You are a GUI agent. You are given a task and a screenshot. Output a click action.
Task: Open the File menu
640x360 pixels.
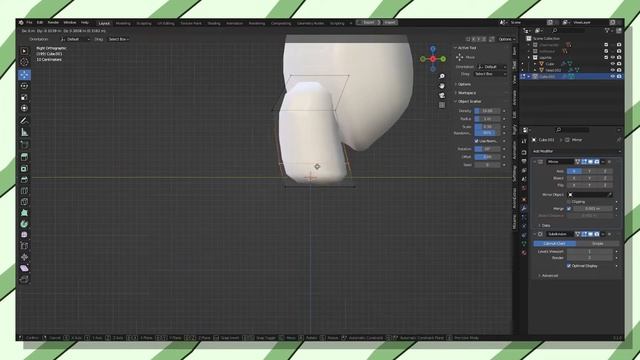[29, 22]
